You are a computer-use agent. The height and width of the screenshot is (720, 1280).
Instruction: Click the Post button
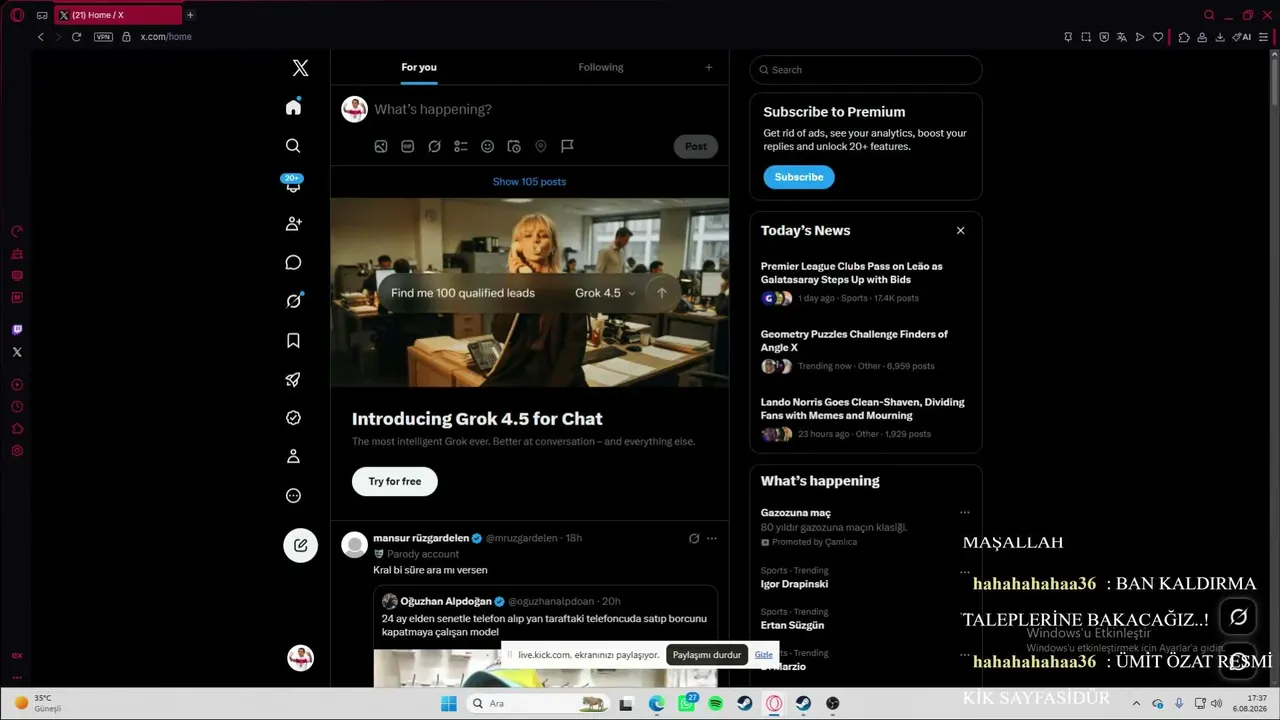pos(696,146)
